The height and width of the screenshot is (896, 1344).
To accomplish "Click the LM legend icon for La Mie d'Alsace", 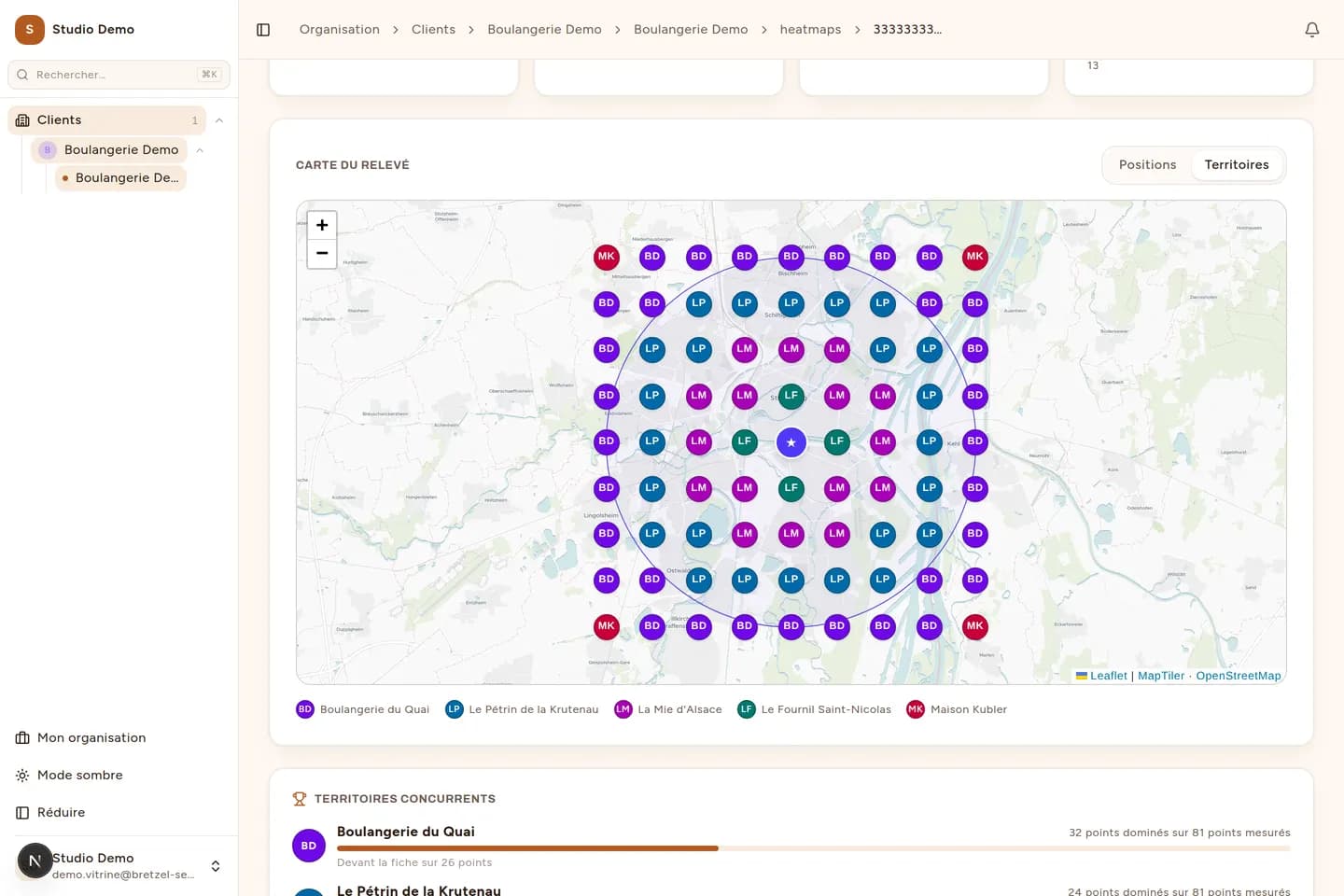I will pyautogui.click(x=623, y=709).
